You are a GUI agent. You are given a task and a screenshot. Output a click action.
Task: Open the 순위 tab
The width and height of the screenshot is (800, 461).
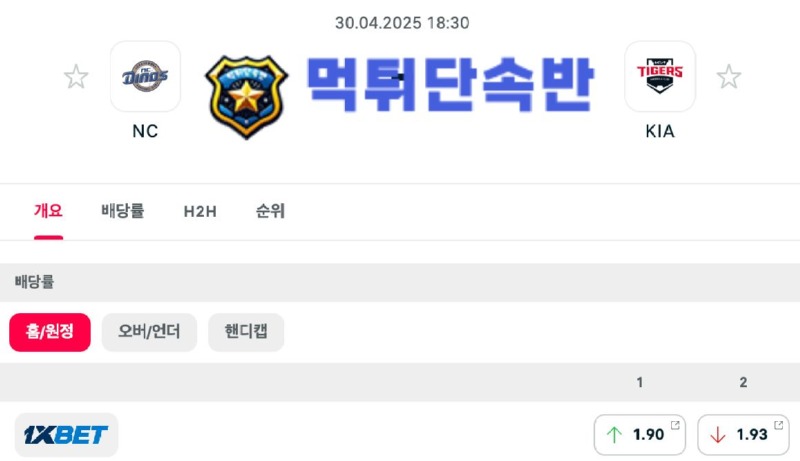(x=270, y=211)
